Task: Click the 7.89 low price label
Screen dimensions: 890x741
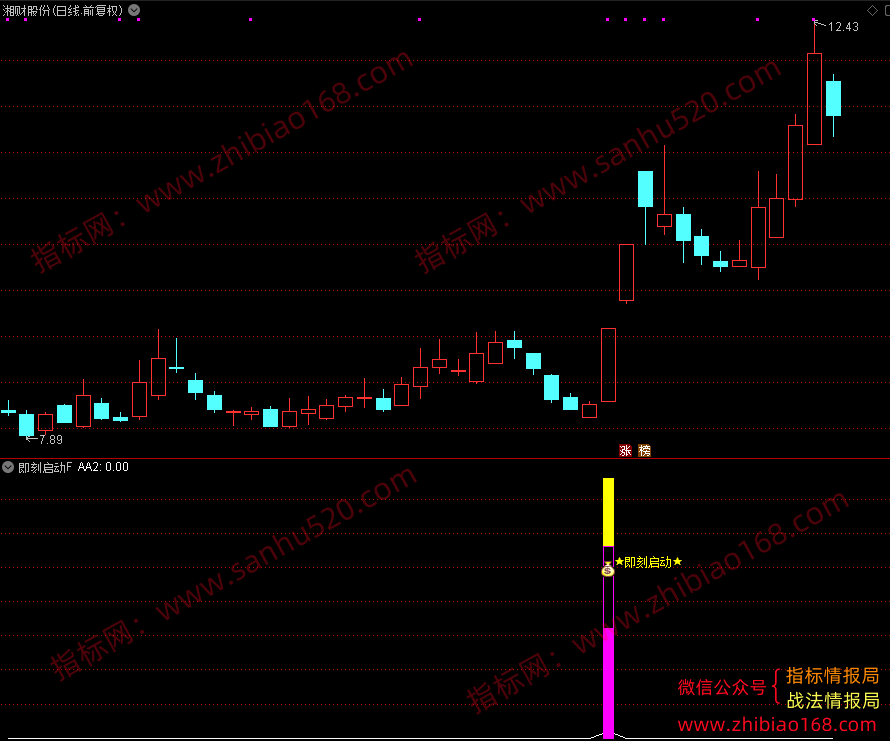Action: (51, 439)
